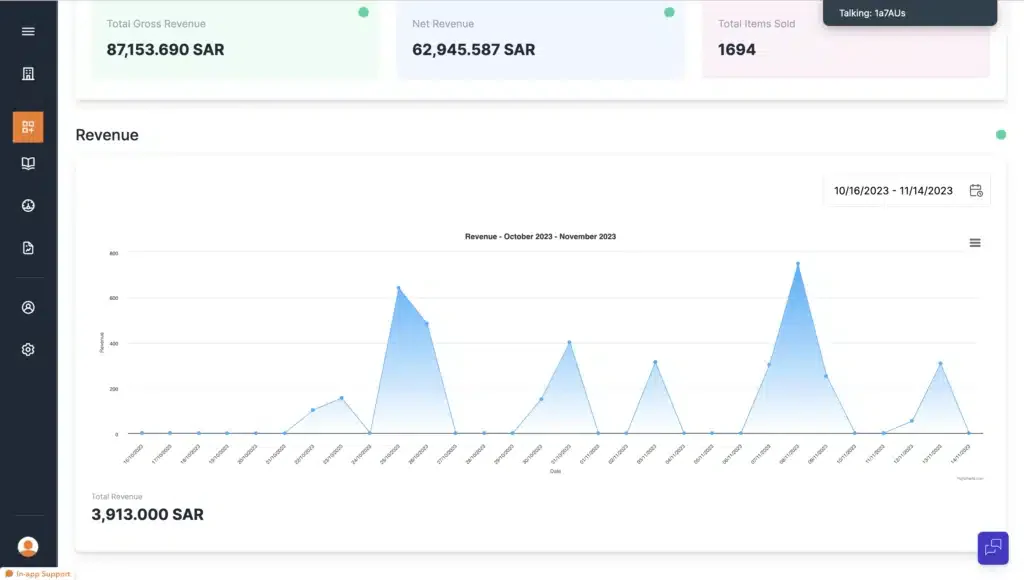
Task: Open the settings gear icon
Action: (28, 349)
